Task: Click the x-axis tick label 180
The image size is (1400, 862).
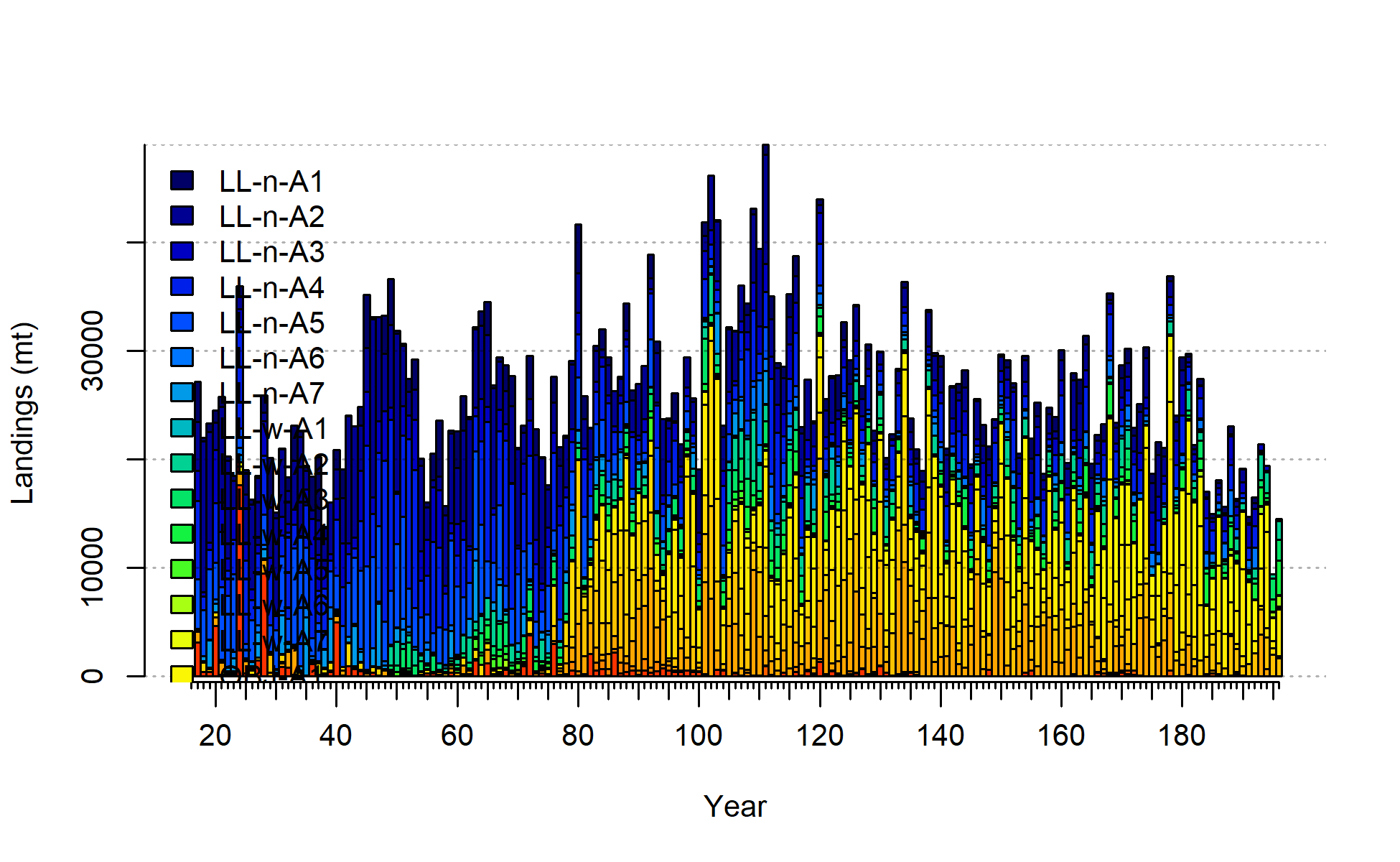Action: pyautogui.click(x=1182, y=736)
